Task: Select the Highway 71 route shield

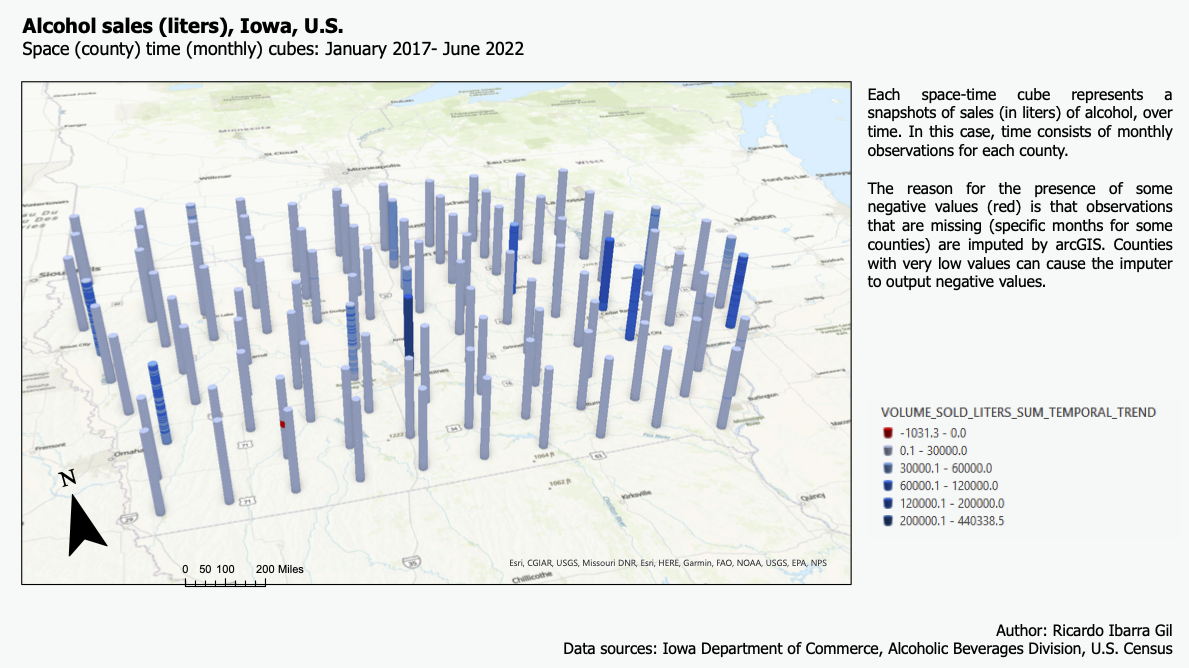Action: (x=243, y=444)
